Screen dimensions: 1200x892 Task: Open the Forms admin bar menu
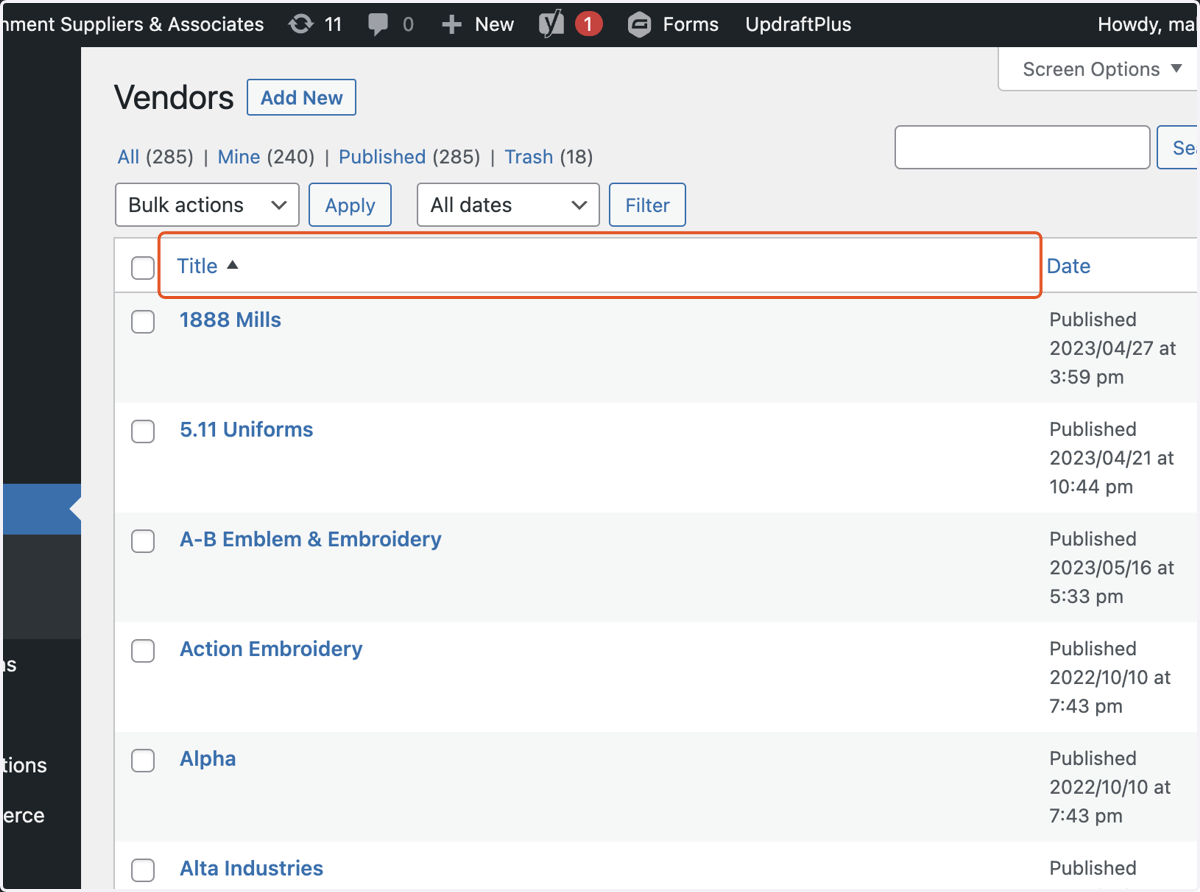(x=673, y=24)
